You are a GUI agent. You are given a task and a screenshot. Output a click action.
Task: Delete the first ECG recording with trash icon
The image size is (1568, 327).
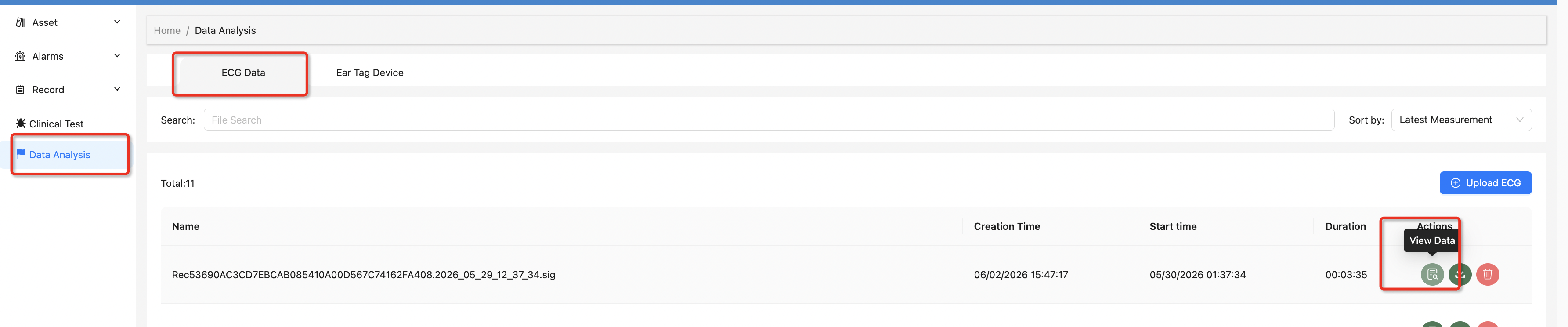(1488, 275)
